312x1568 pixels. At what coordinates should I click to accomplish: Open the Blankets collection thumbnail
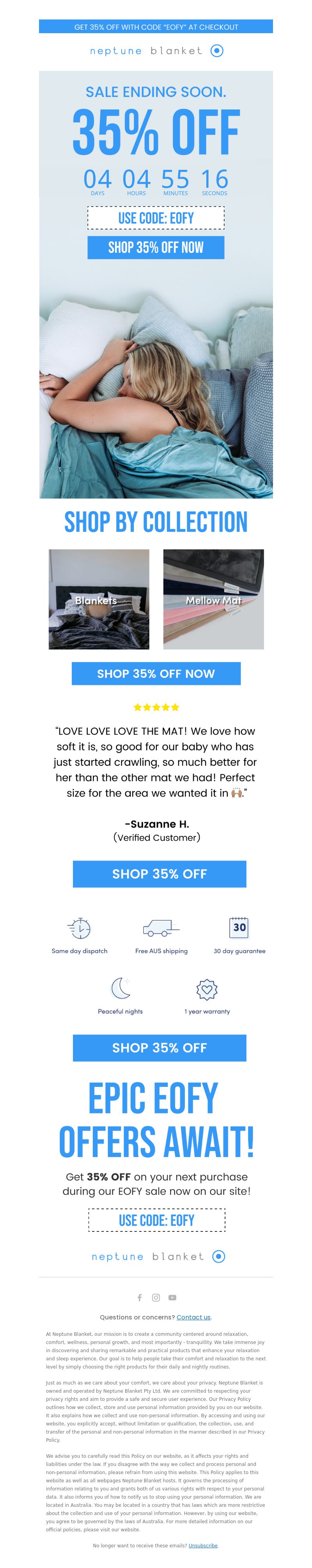[x=99, y=599]
